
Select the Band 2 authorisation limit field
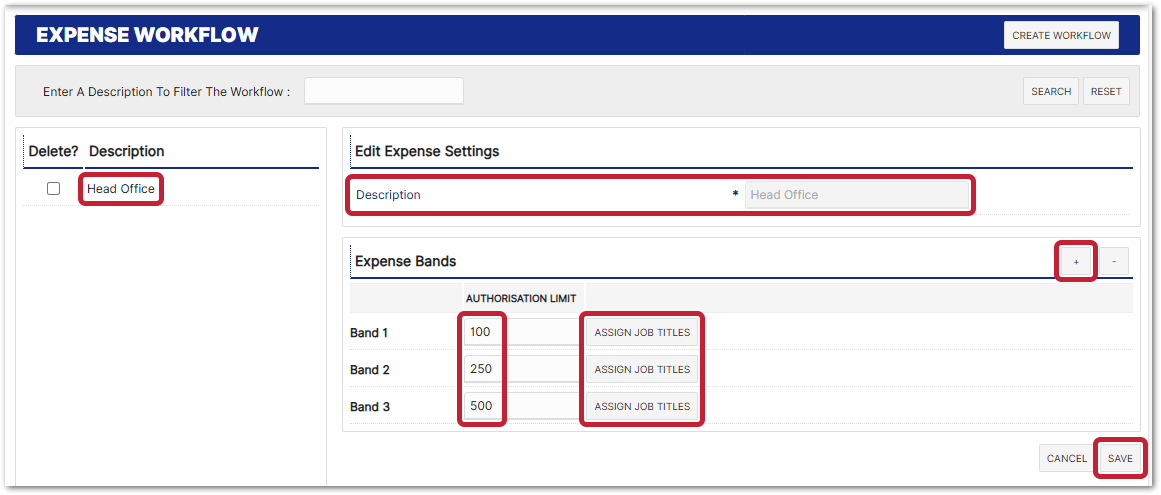click(x=521, y=369)
